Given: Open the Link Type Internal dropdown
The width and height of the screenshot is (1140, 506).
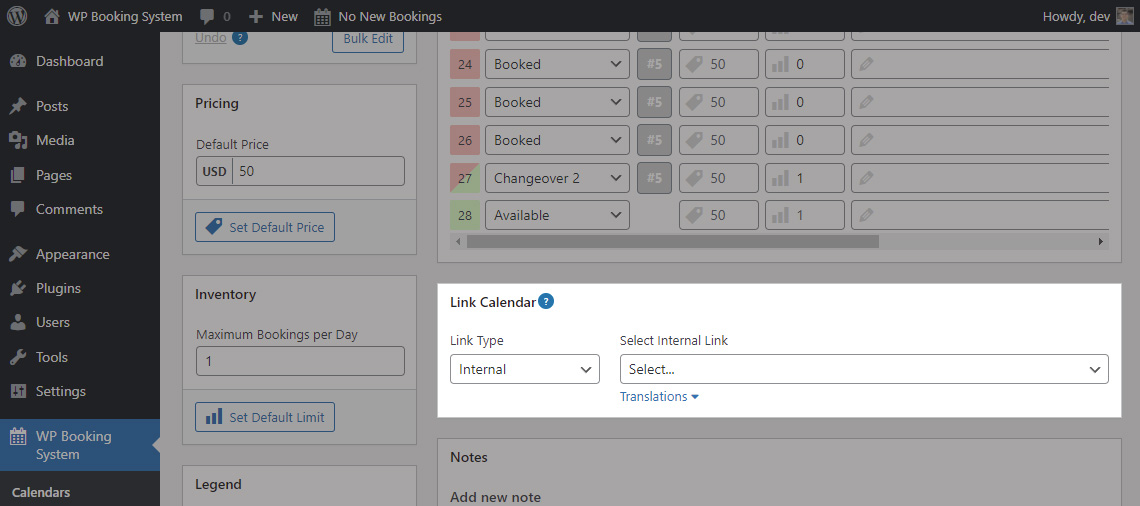Looking at the screenshot, I should (525, 369).
